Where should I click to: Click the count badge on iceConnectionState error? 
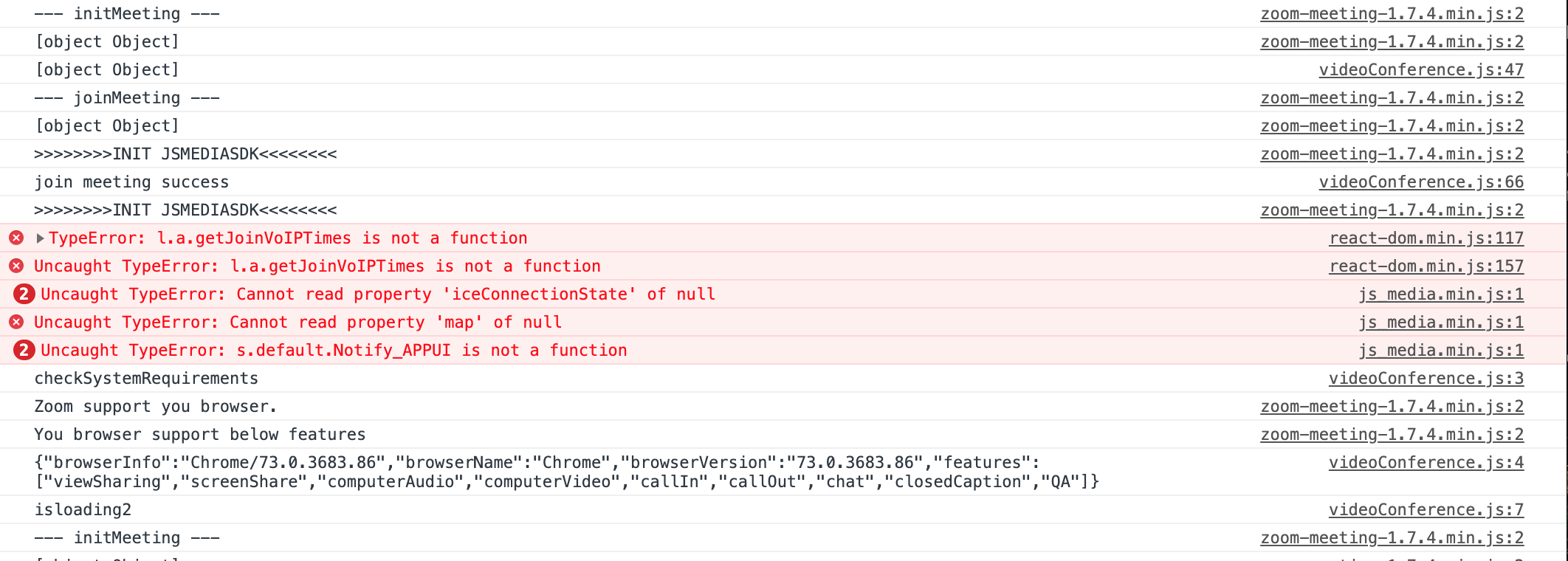(24, 294)
